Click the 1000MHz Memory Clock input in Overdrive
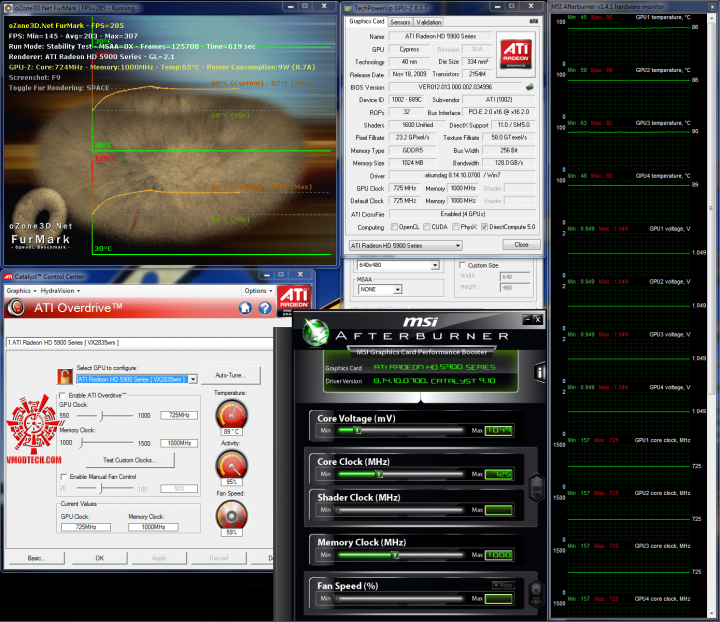Viewport: 720px width, 622px height. coord(179,443)
